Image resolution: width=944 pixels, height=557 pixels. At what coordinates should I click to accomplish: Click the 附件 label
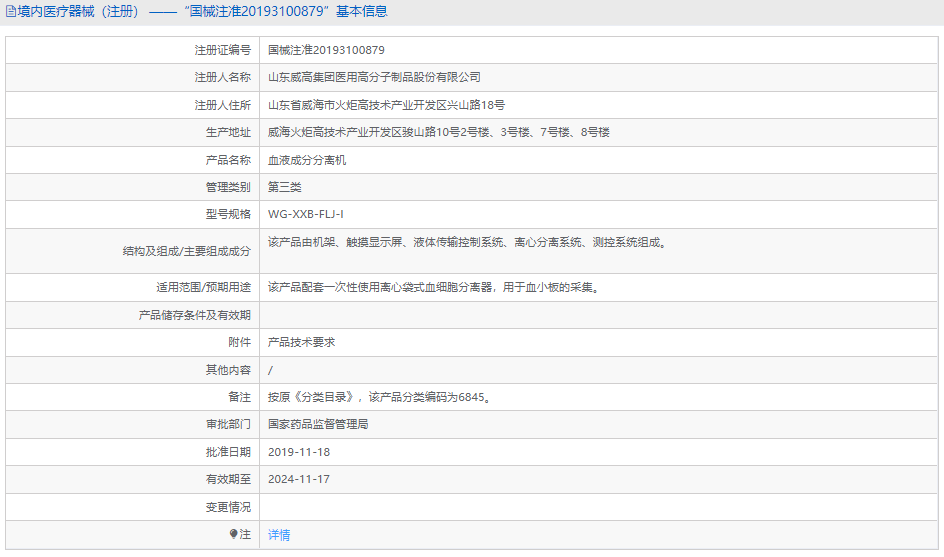click(x=239, y=342)
